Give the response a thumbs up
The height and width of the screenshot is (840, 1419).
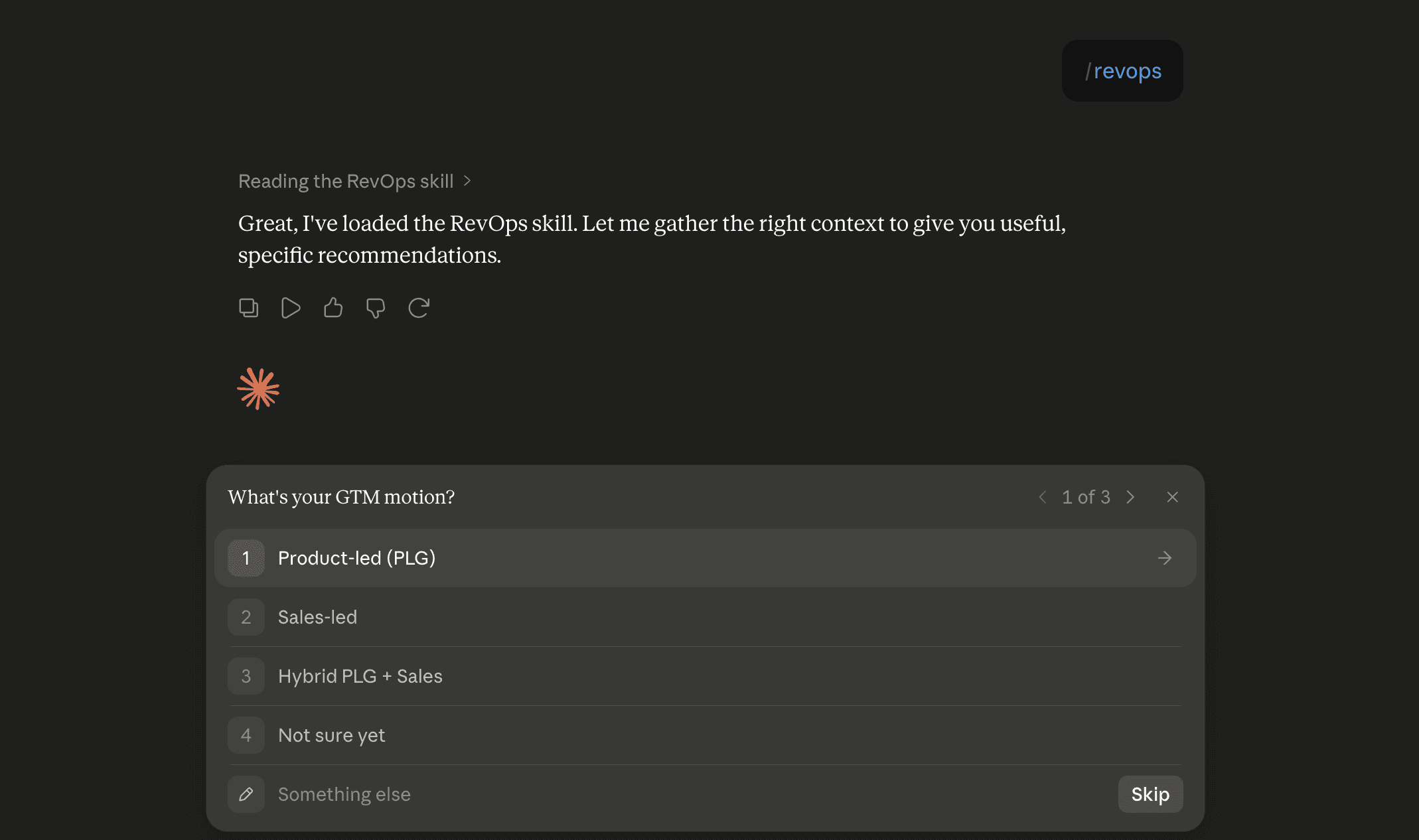[x=333, y=308]
